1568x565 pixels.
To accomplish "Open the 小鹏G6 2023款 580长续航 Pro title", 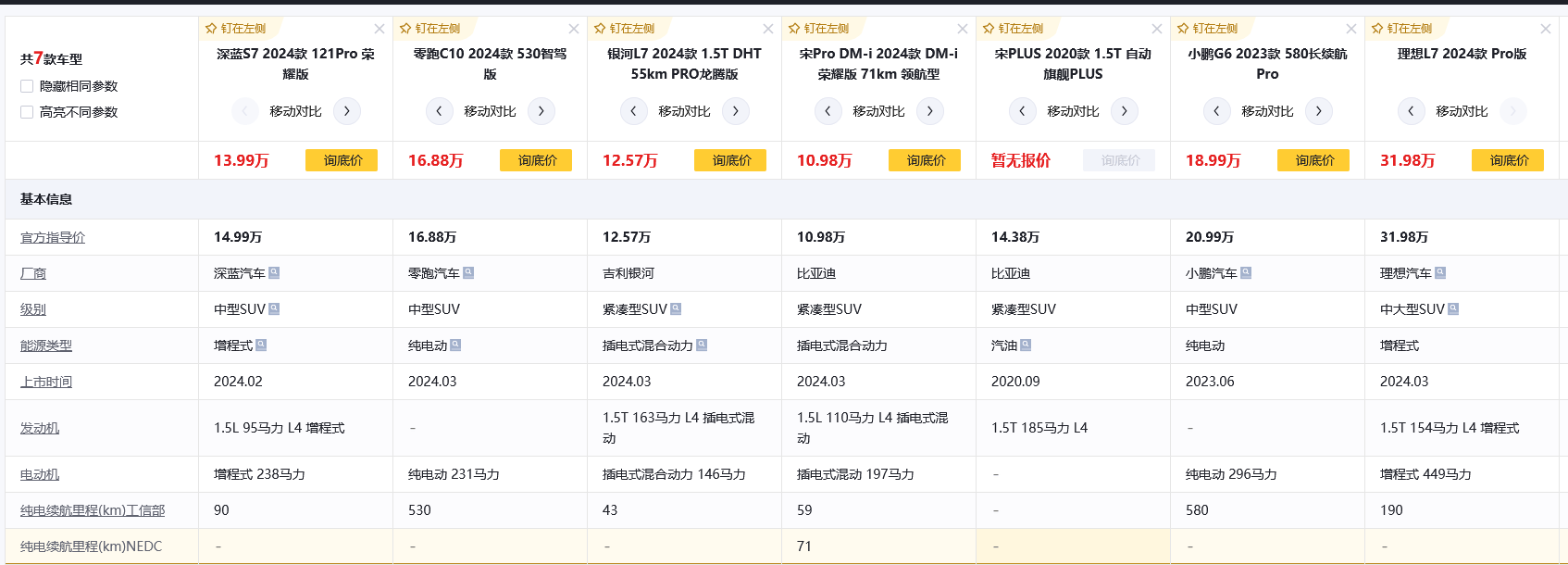I will (1268, 64).
